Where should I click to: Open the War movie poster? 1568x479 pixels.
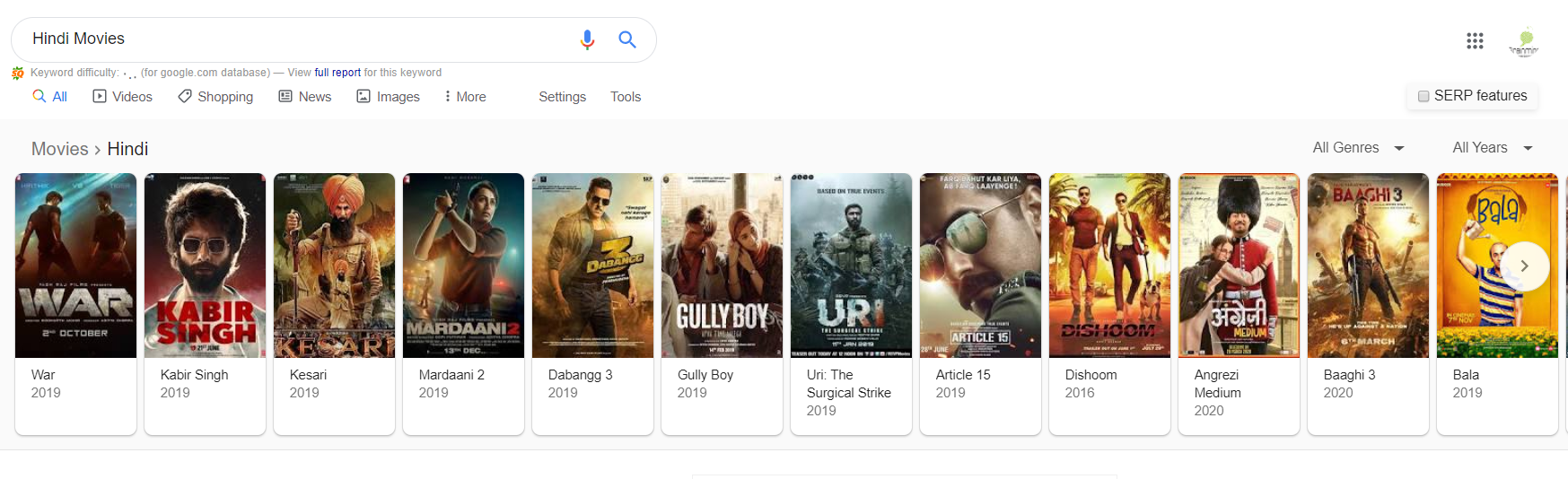point(76,266)
